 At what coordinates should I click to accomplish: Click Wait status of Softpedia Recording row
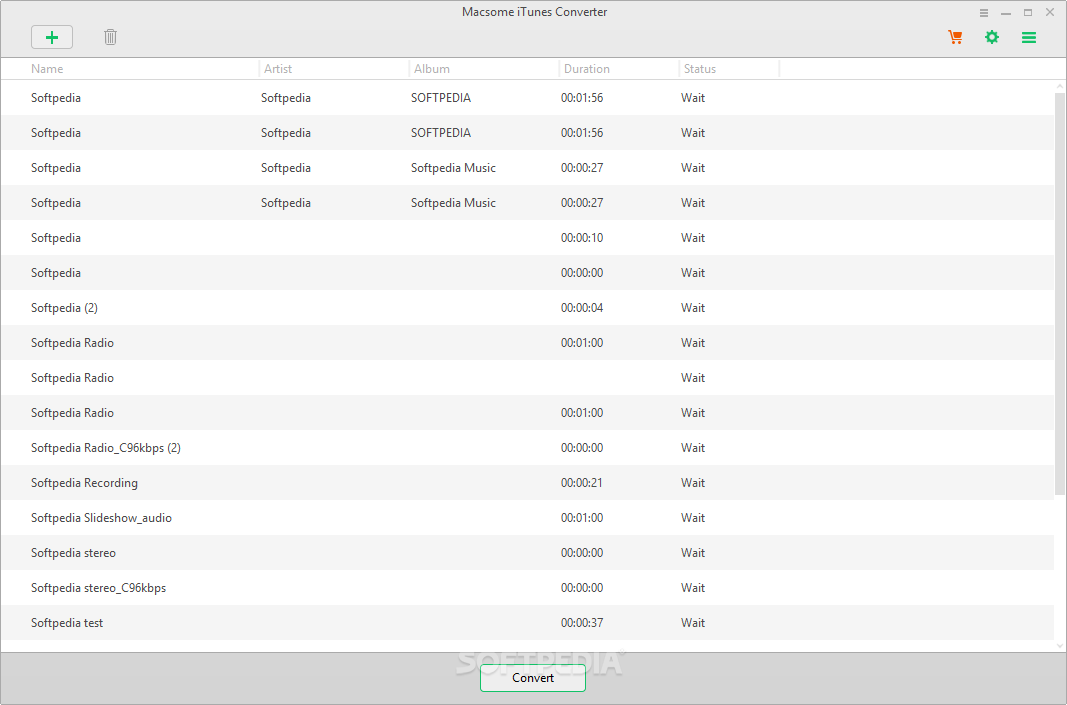(693, 482)
